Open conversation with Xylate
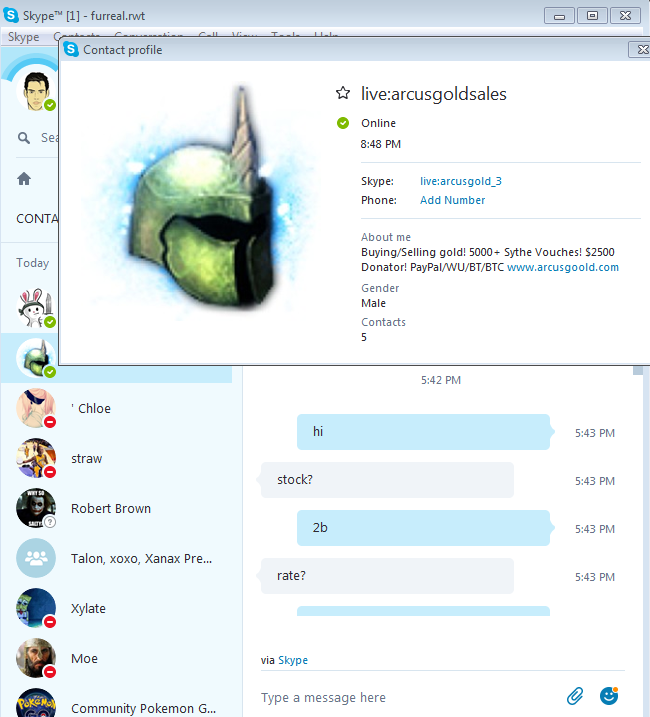 point(116,608)
